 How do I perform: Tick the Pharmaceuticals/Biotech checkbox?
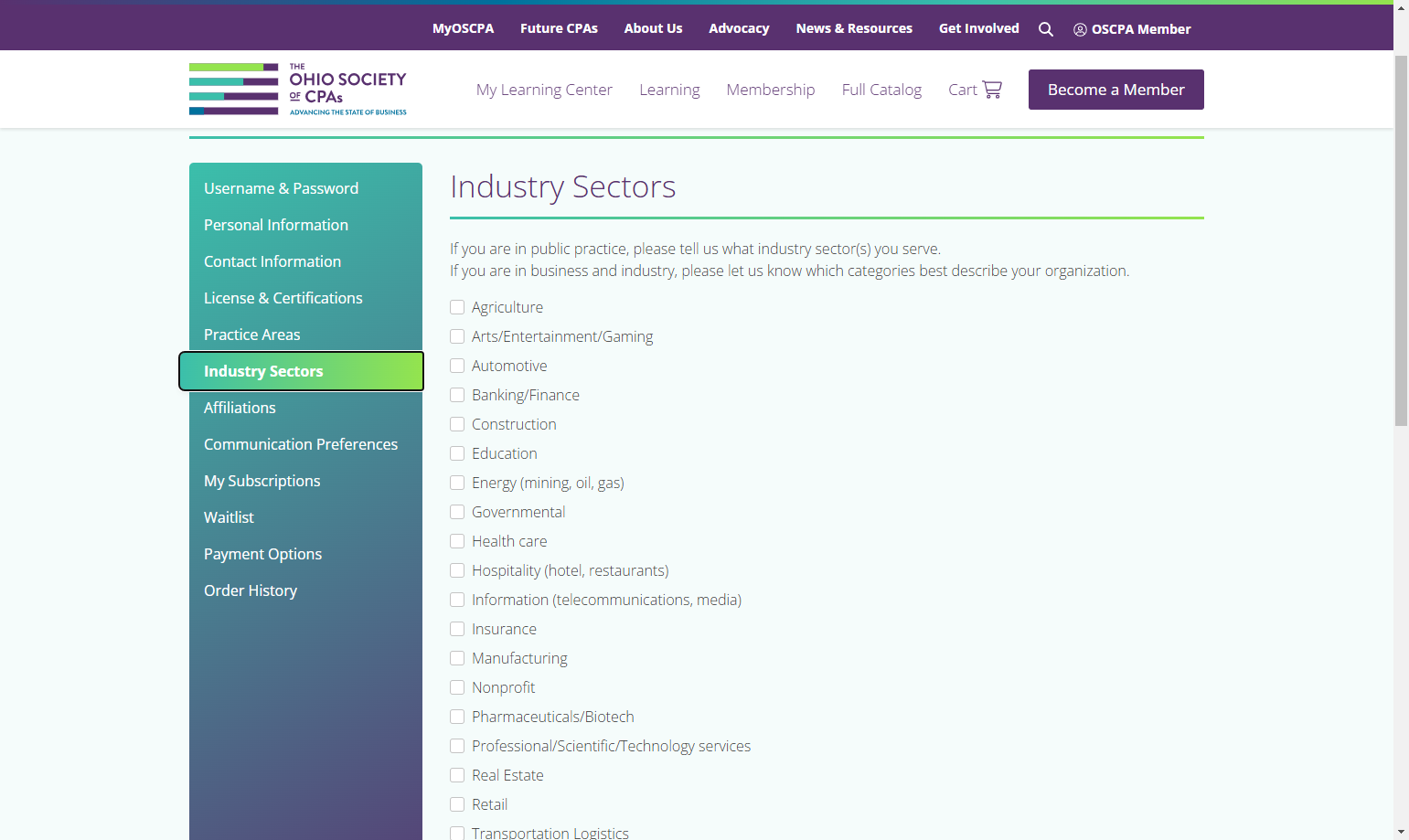(457, 717)
